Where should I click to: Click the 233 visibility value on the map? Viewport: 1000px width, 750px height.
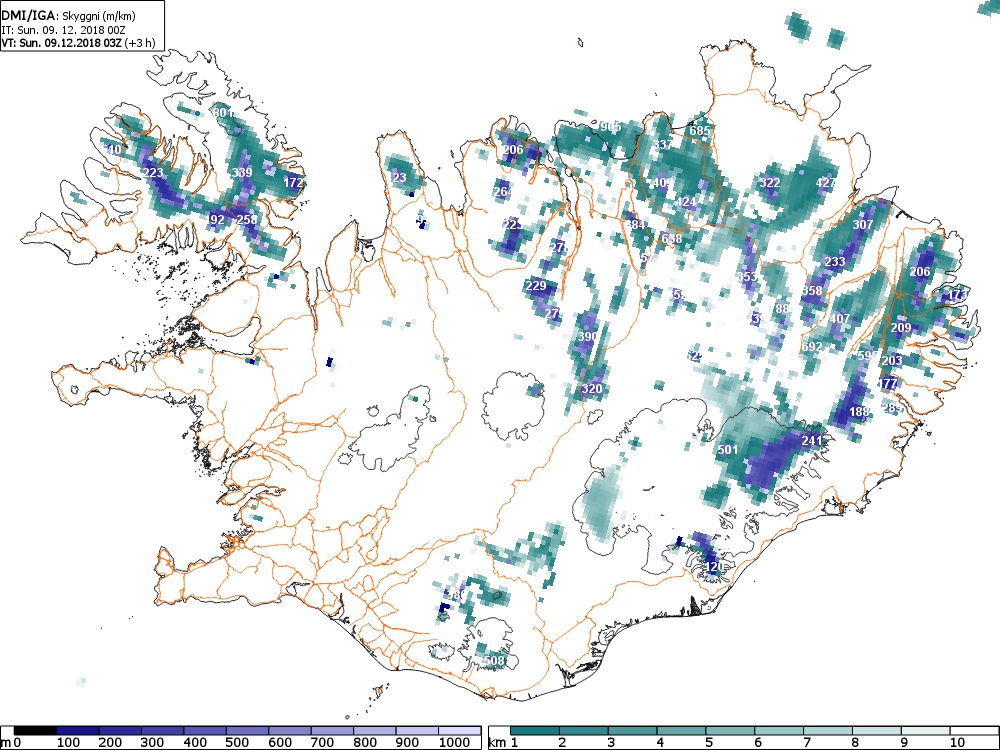tap(835, 261)
